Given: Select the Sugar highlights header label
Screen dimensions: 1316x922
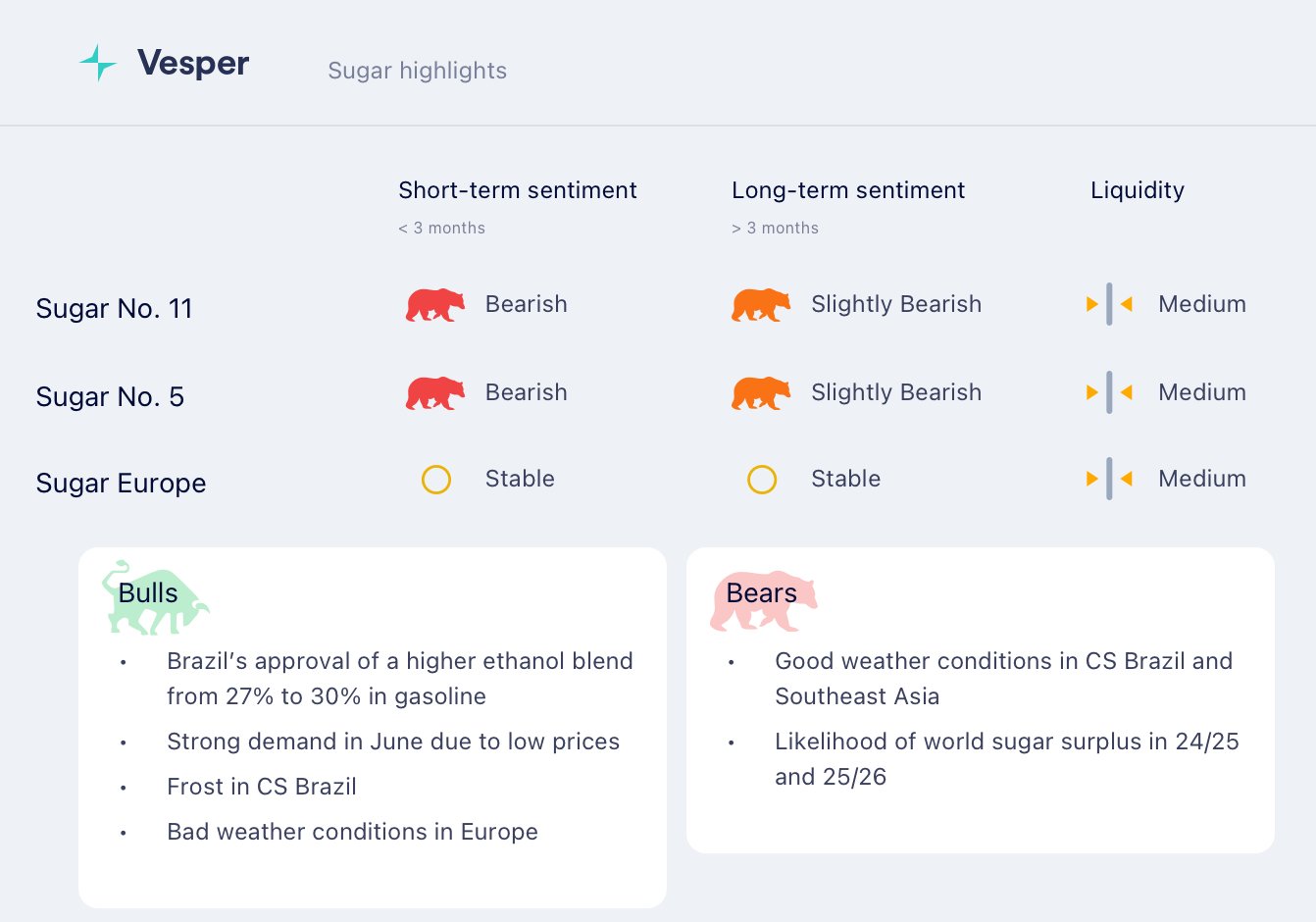Looking at the screenshot, I should [x=417, y=71].
